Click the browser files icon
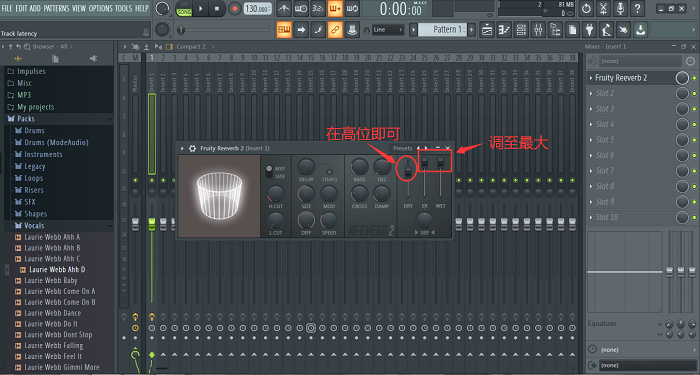This screenshot has width=700, height=375. [55, 58]
